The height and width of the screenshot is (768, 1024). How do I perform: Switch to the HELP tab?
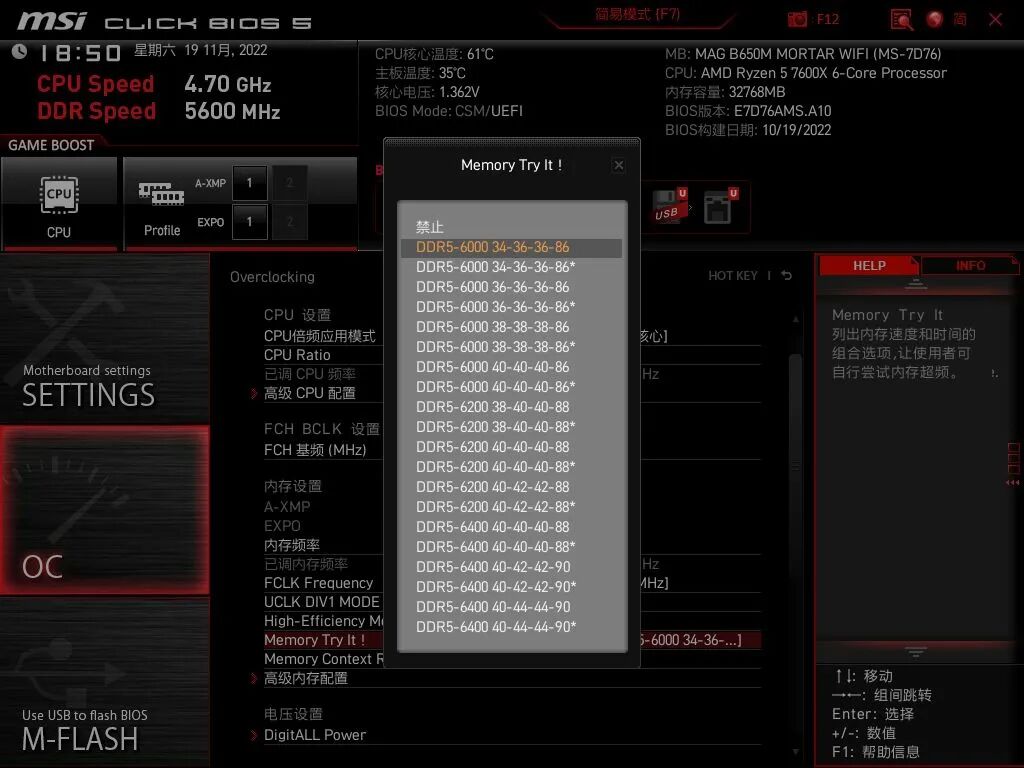pos(869,266)
